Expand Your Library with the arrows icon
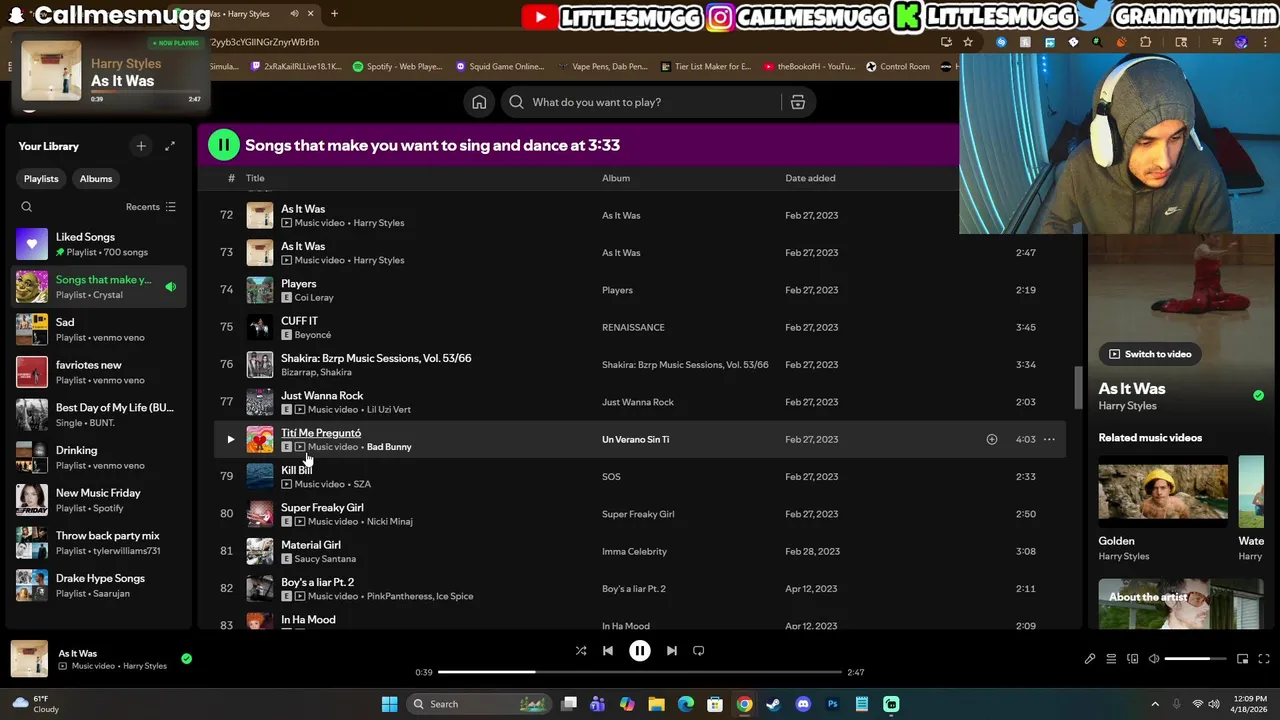Screen dimensions: 1280x720 [x=170, y=146]
